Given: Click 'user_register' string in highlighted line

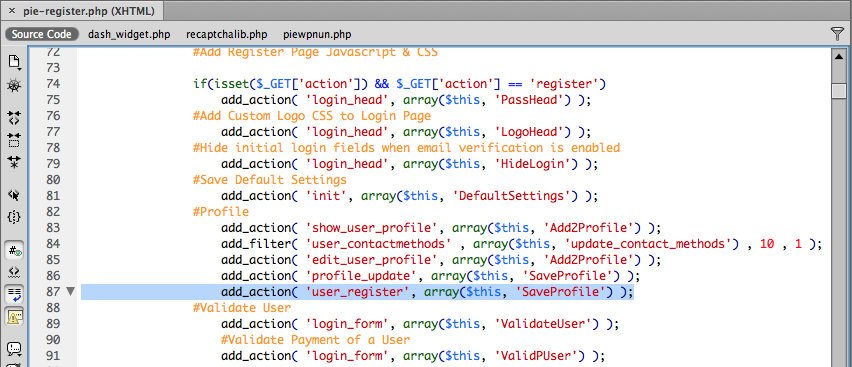Looking at the screenshot, I should [x=357, y=292].
